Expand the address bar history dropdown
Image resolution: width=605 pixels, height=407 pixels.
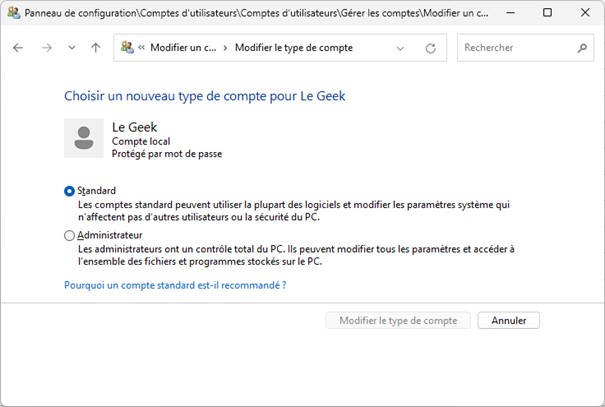[401, 48]
